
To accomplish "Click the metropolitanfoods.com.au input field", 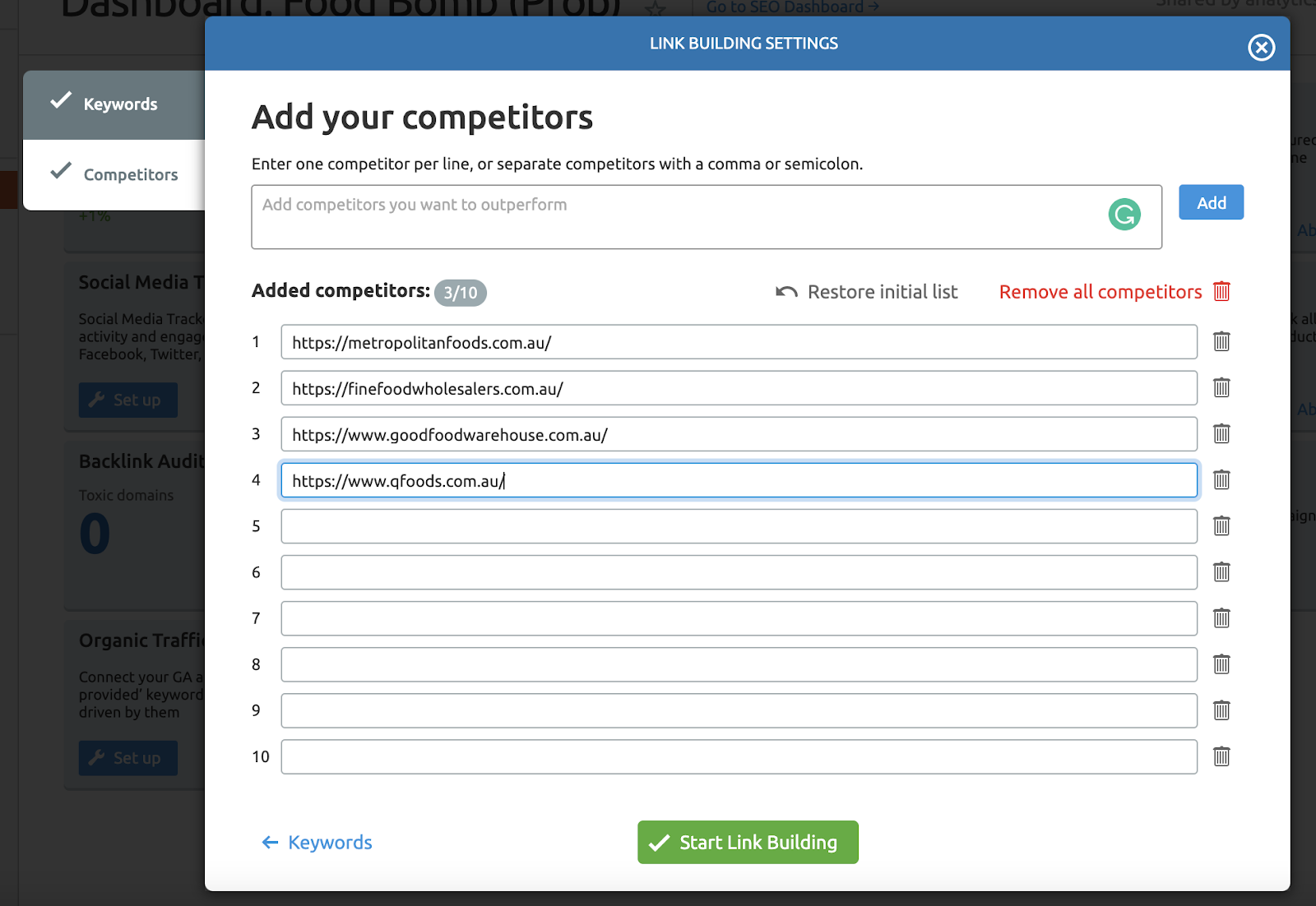I will (x=739, y=342).
